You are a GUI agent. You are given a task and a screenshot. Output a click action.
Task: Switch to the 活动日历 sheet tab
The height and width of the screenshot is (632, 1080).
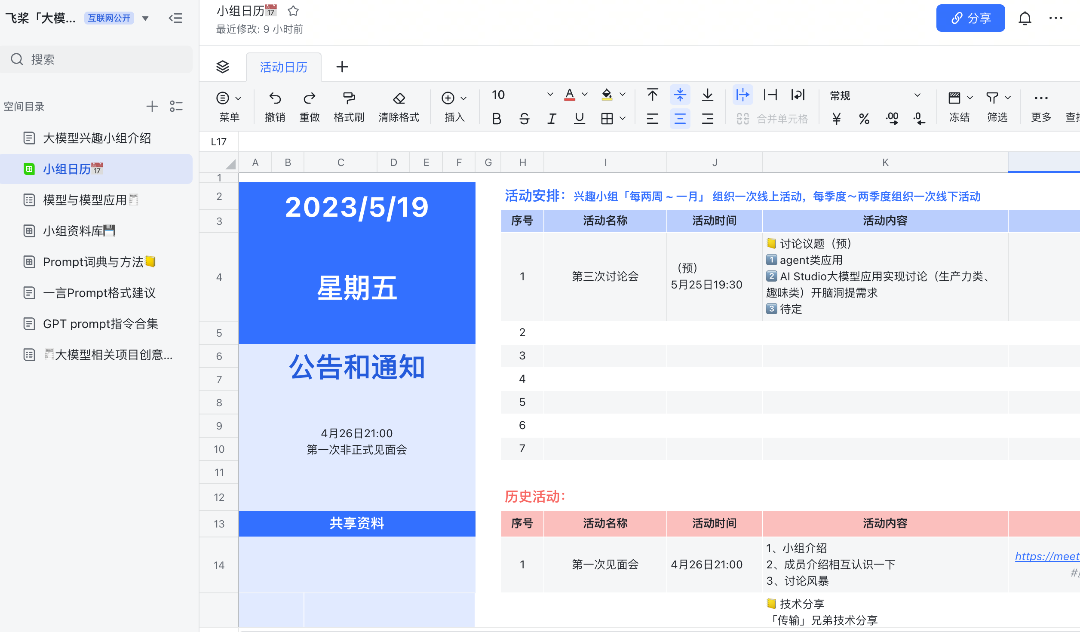coord(283,67)
